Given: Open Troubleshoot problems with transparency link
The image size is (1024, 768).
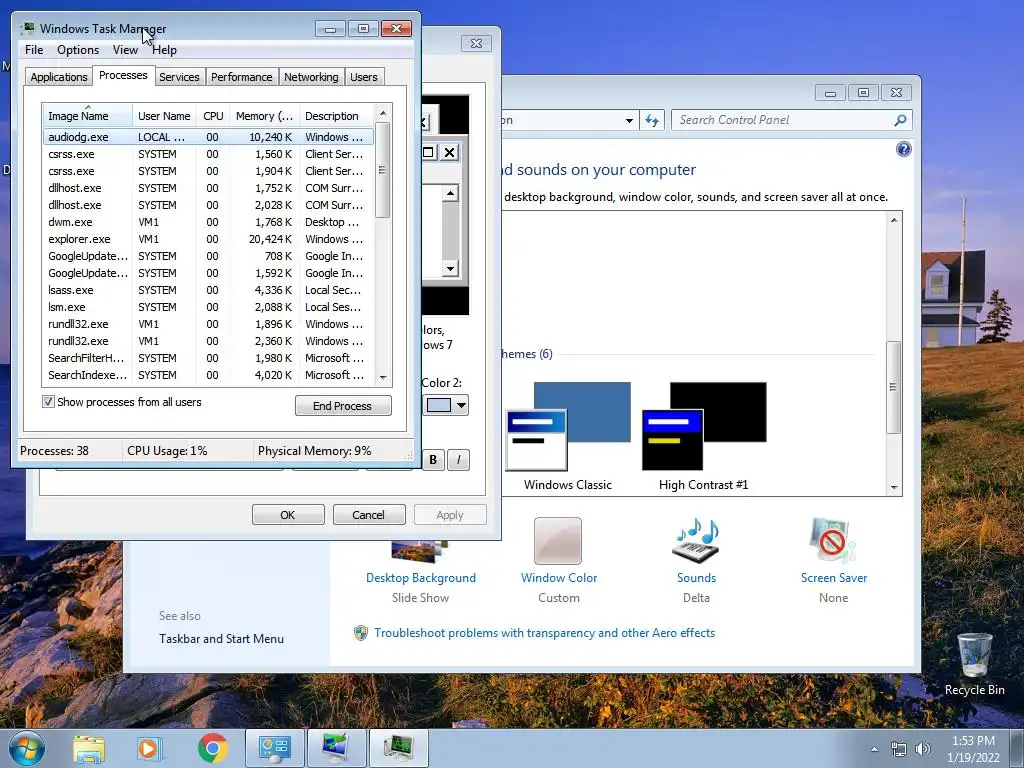Looking at the screenshot, I should pos(544,633).
